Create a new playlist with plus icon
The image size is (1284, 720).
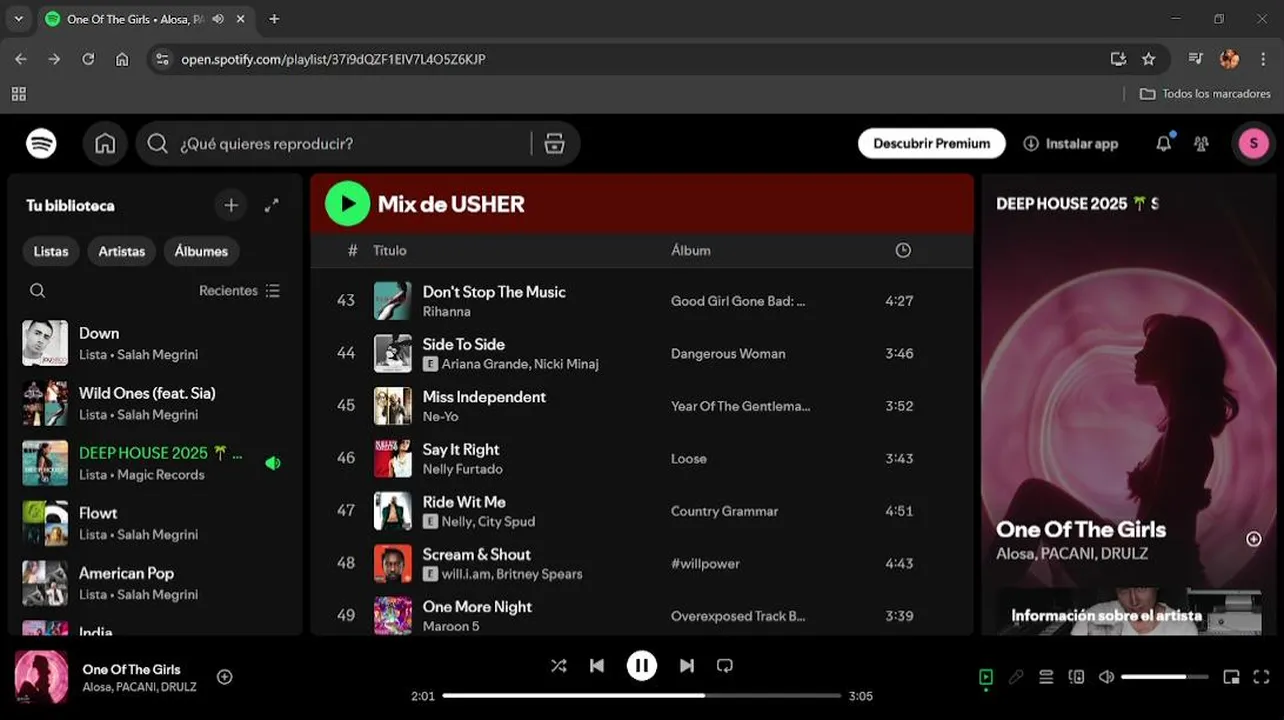pos(231,205)
